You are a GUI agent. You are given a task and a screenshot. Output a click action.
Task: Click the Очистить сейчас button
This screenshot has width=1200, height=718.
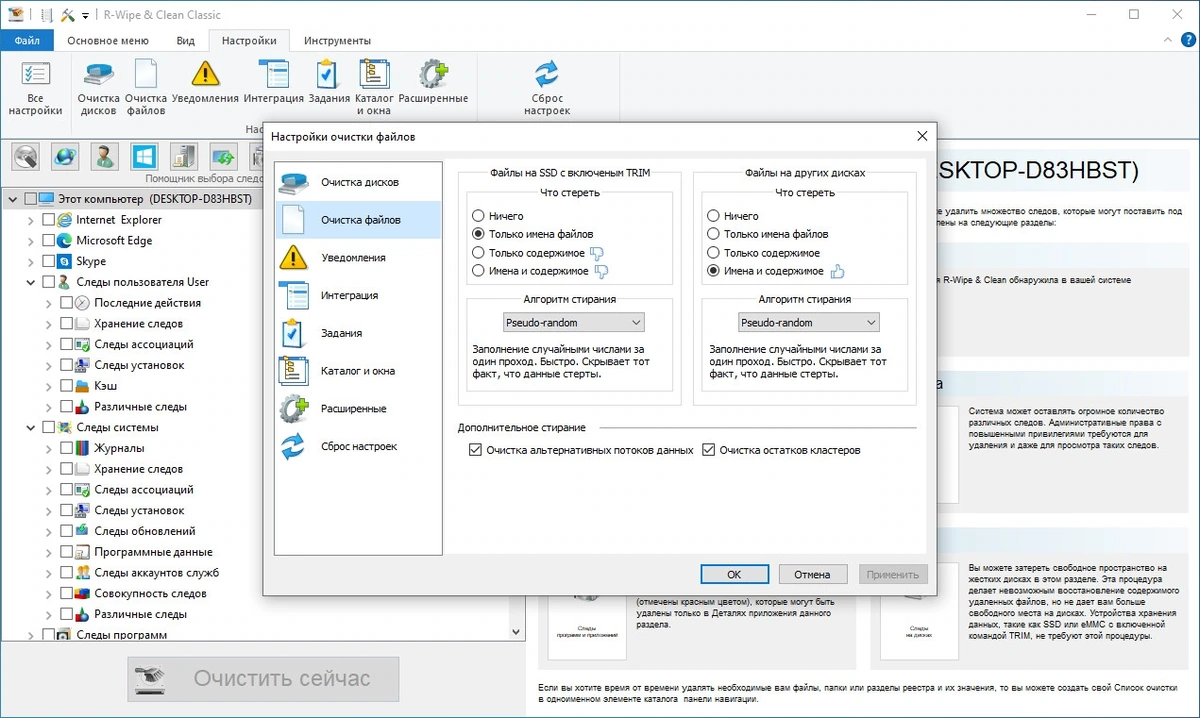tap(263, 679)
